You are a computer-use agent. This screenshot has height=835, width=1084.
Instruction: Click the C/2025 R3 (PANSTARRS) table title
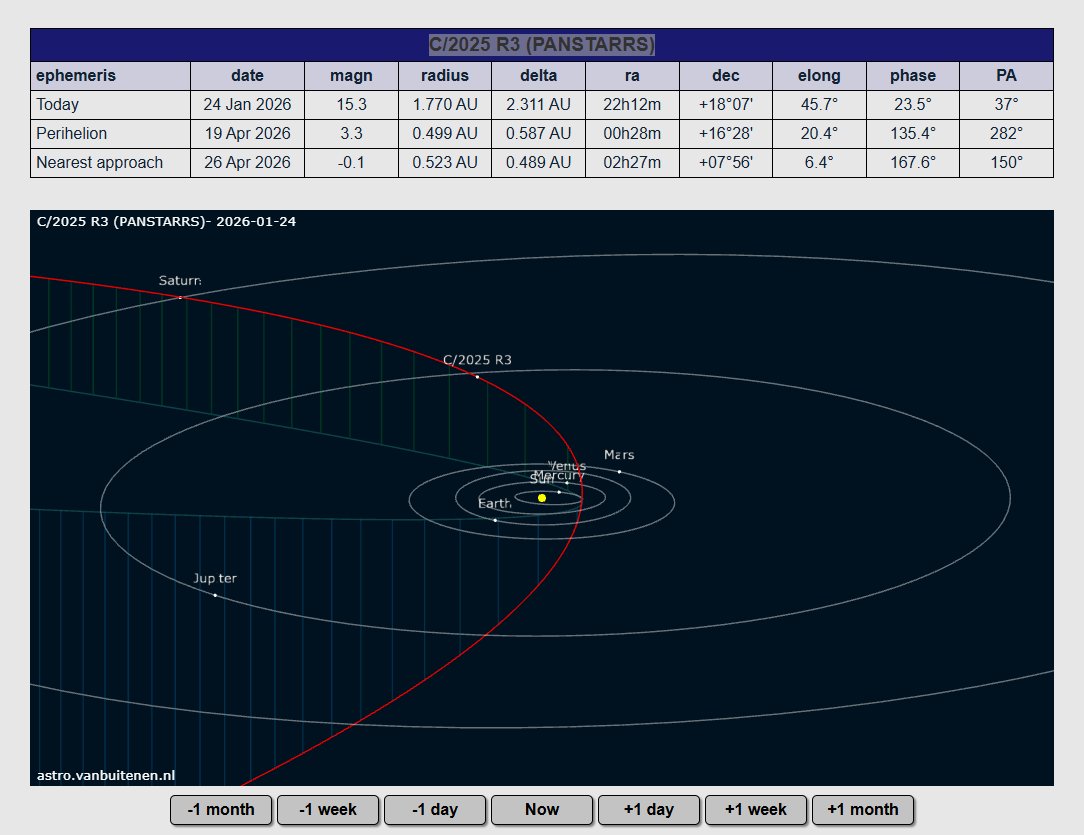(x=542, y=45)
